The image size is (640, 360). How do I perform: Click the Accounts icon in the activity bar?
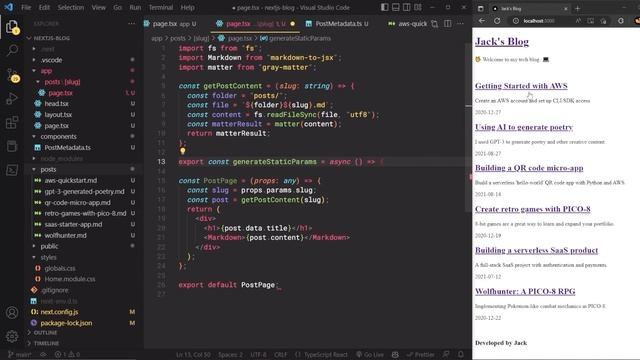tap(12, 313)
